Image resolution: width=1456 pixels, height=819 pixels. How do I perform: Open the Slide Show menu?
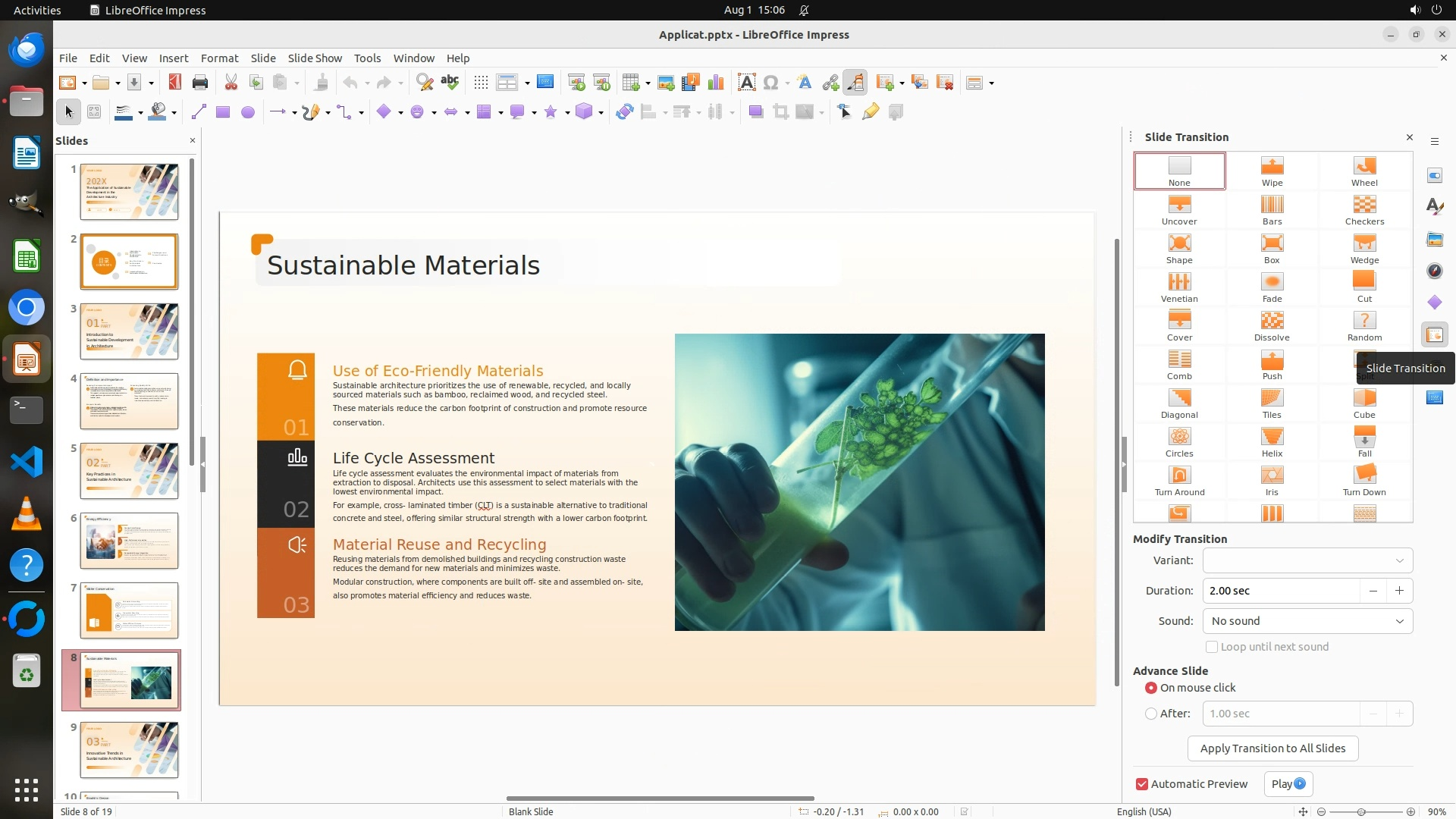pyautogui.click(x=314, y=58)
